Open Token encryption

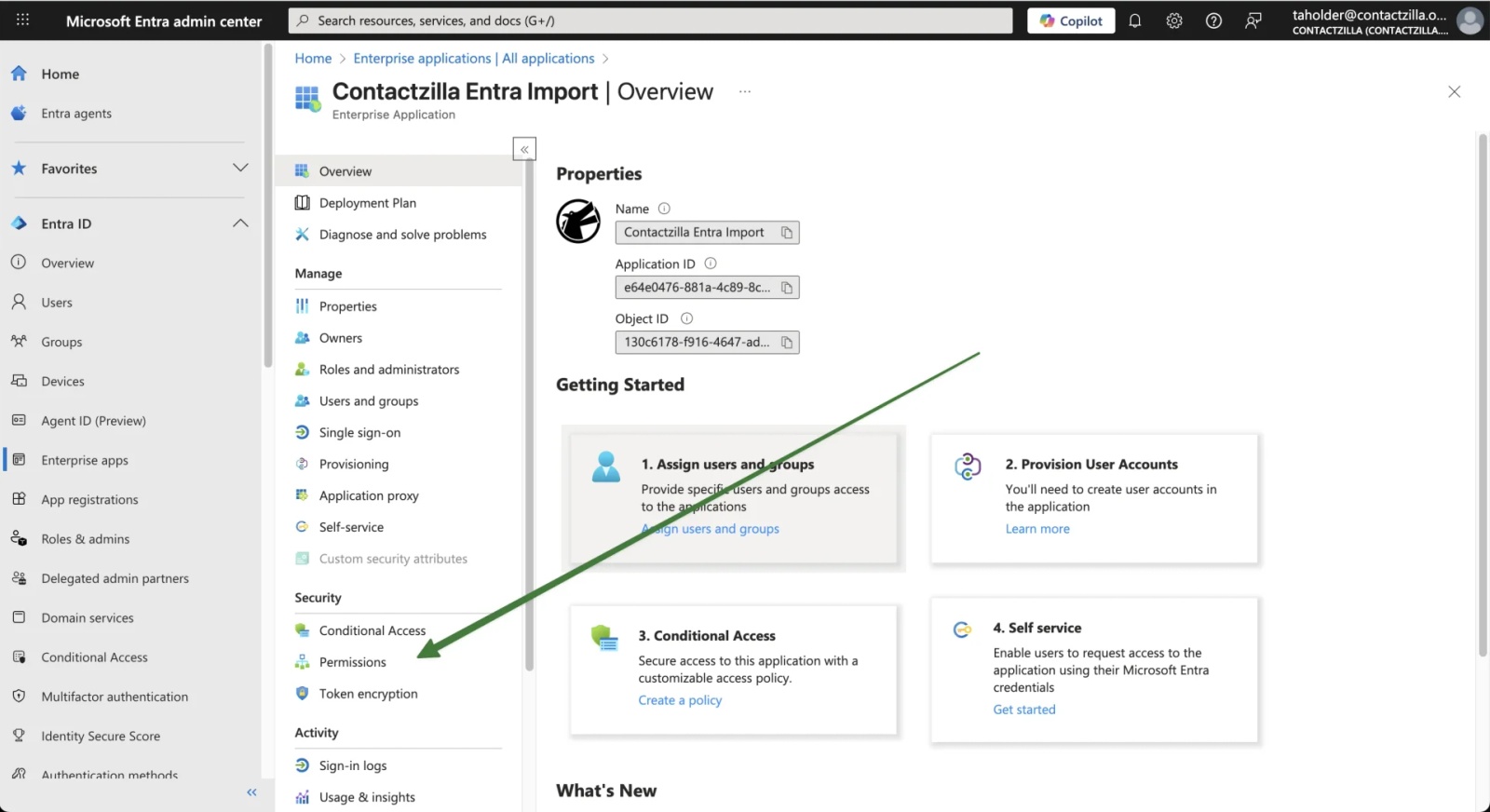(368, 694)
